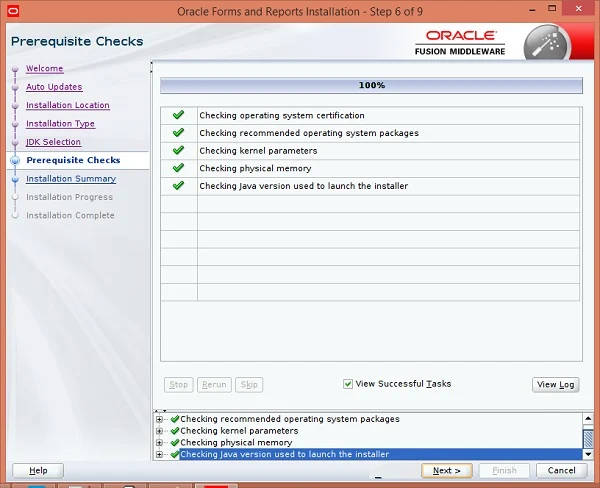This screenshot has width=600, height=488.
Task: Close the installer window
Action: click(579, 8)
